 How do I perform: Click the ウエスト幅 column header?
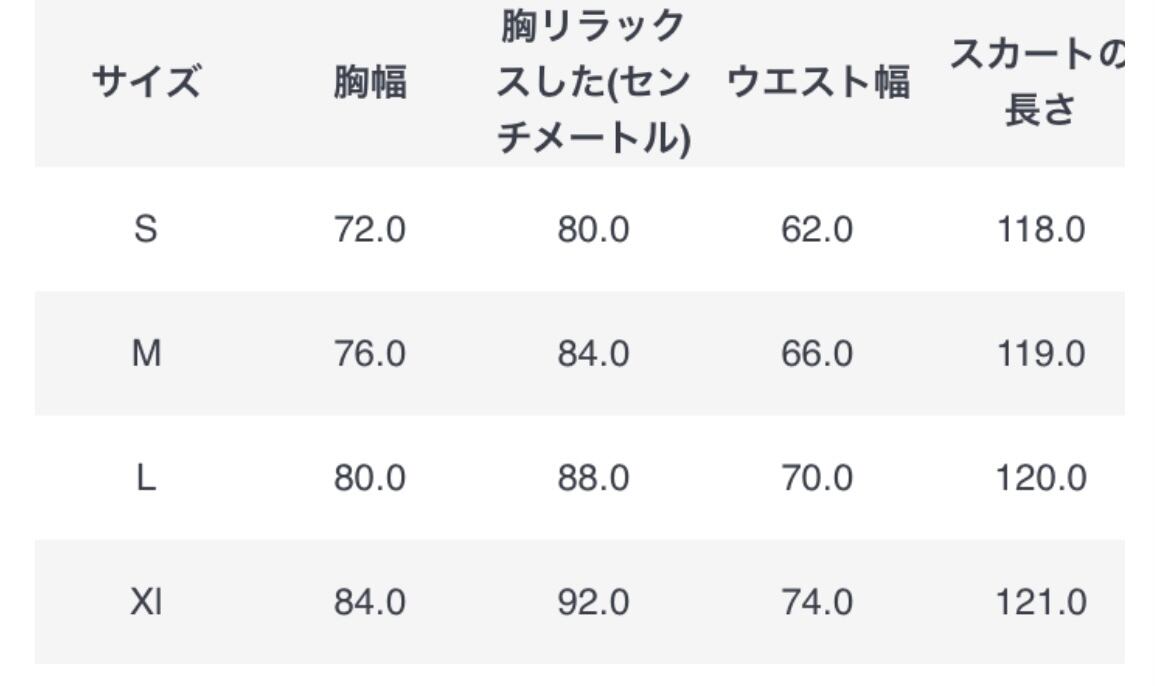pos(817,83)
